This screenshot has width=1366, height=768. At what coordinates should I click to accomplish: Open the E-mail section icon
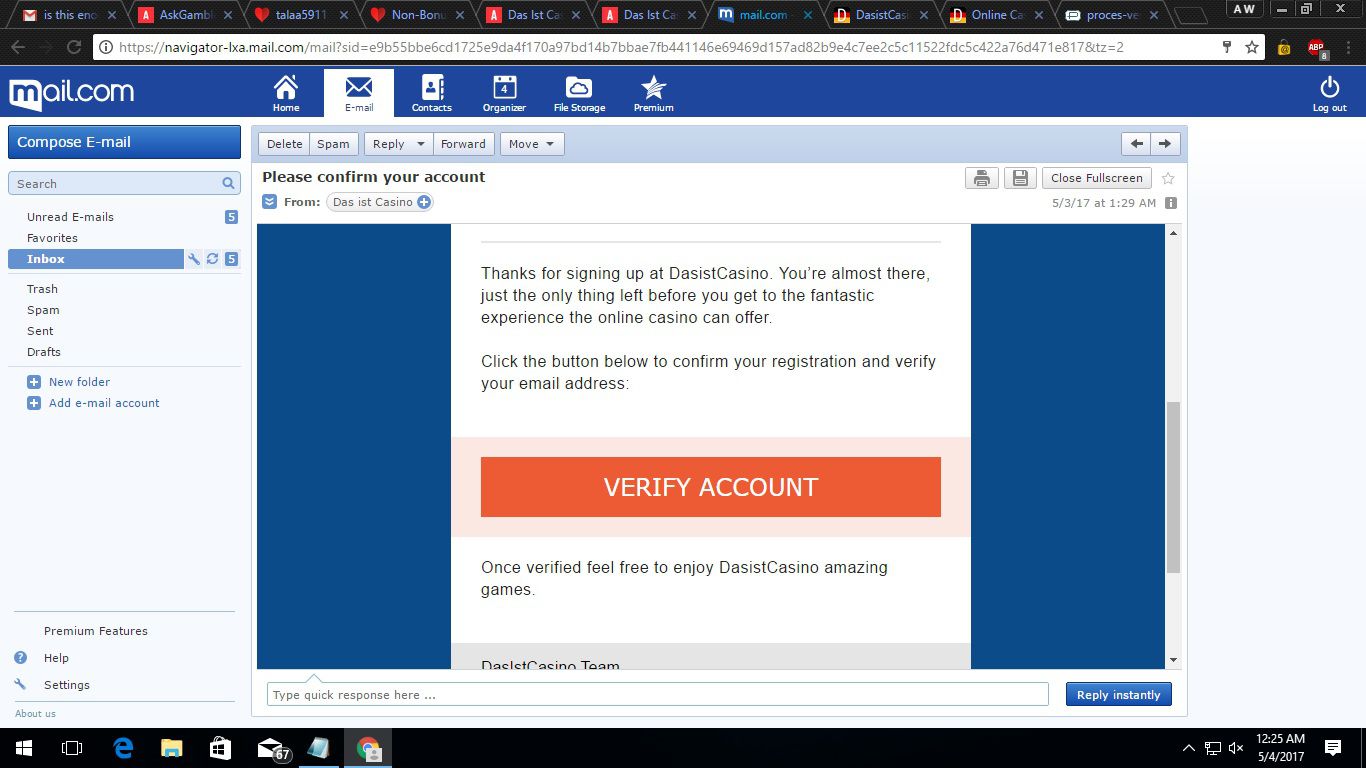(x=359, y=93)
